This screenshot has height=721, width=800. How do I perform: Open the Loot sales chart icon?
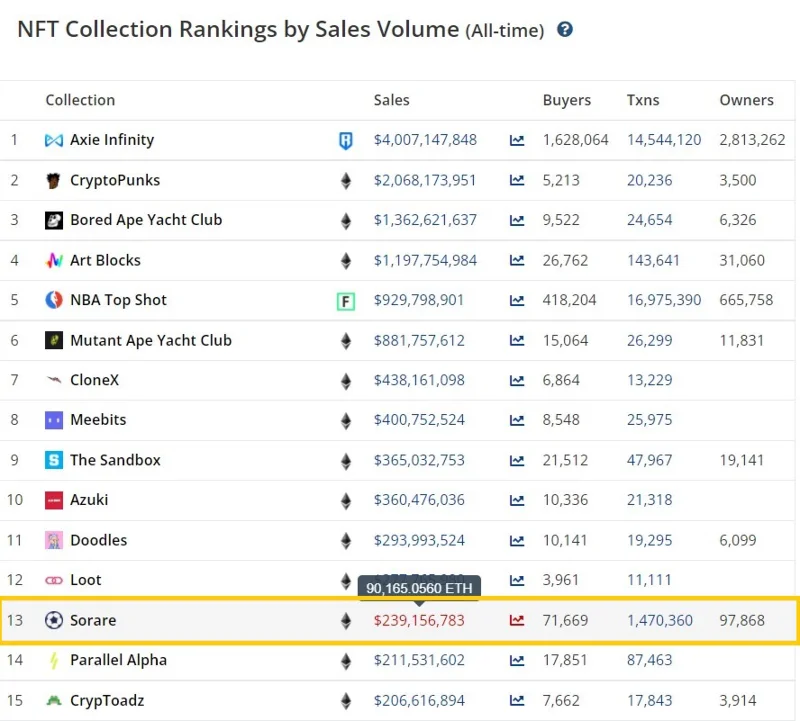pos(517,580)
